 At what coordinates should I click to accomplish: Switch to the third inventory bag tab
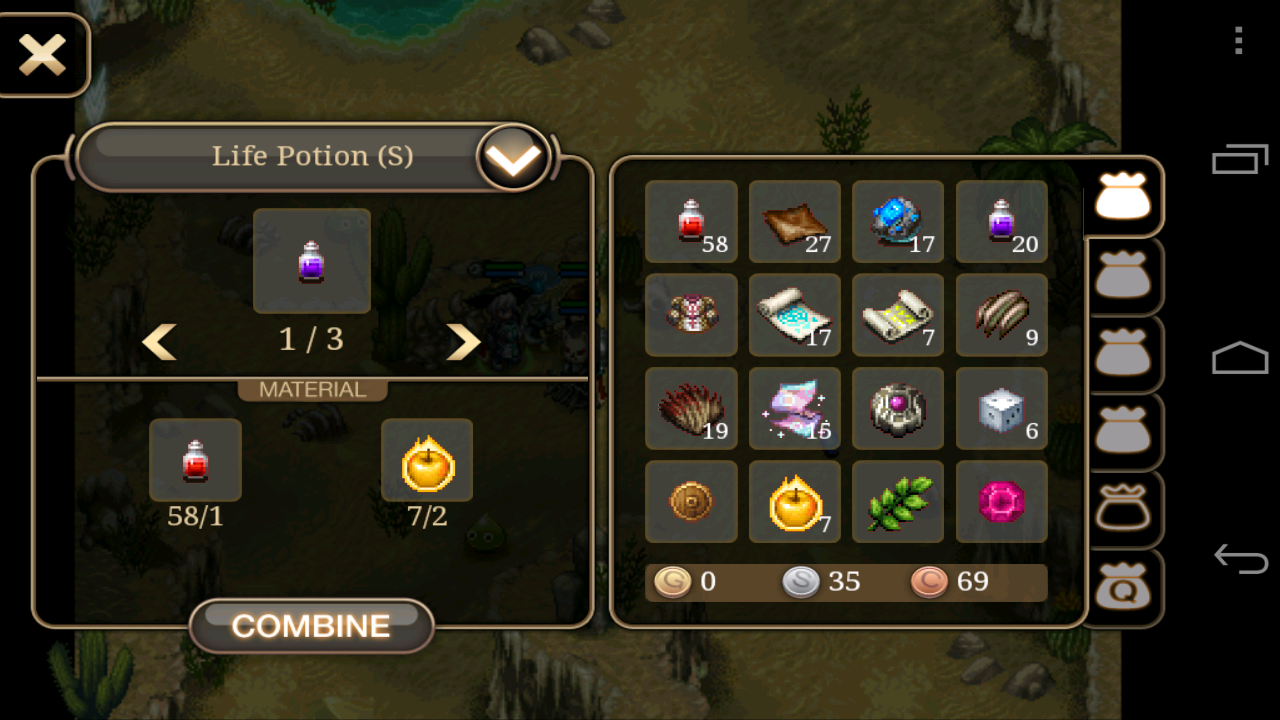1125,354
